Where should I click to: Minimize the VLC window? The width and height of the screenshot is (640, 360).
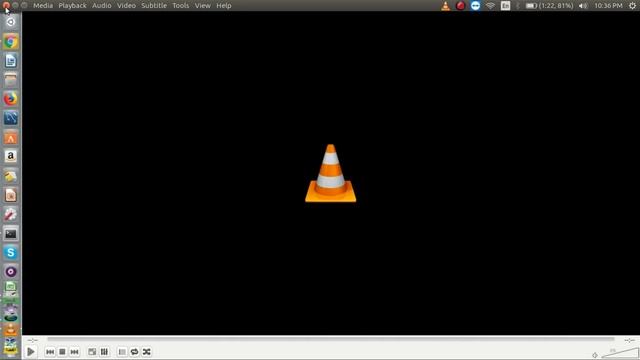pyautogui.click(x=16, y=5)
